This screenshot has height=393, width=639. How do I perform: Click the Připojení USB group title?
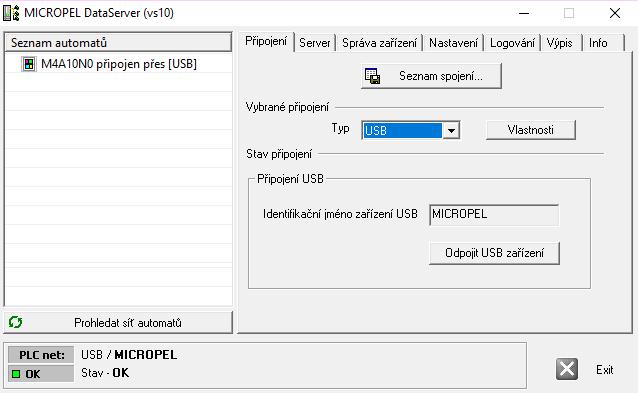[x=290, y=179]
